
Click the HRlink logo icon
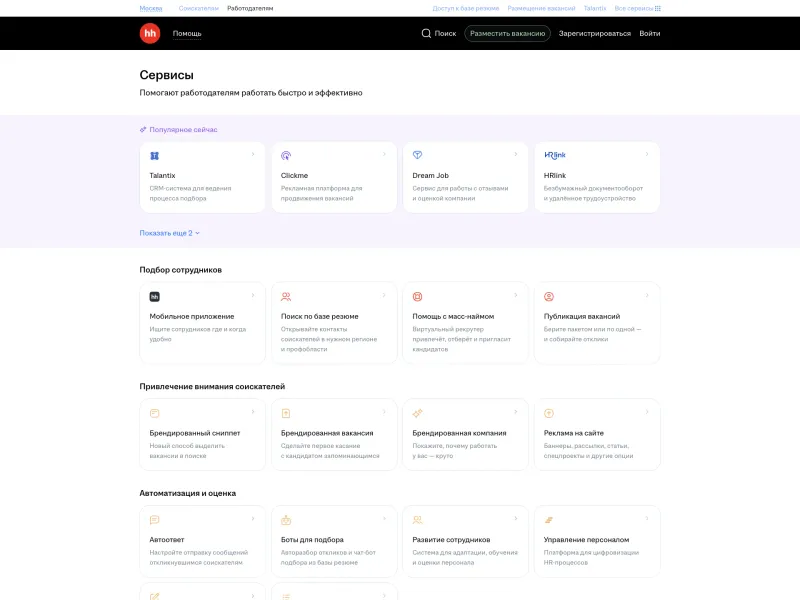click(x=555, y=155)
